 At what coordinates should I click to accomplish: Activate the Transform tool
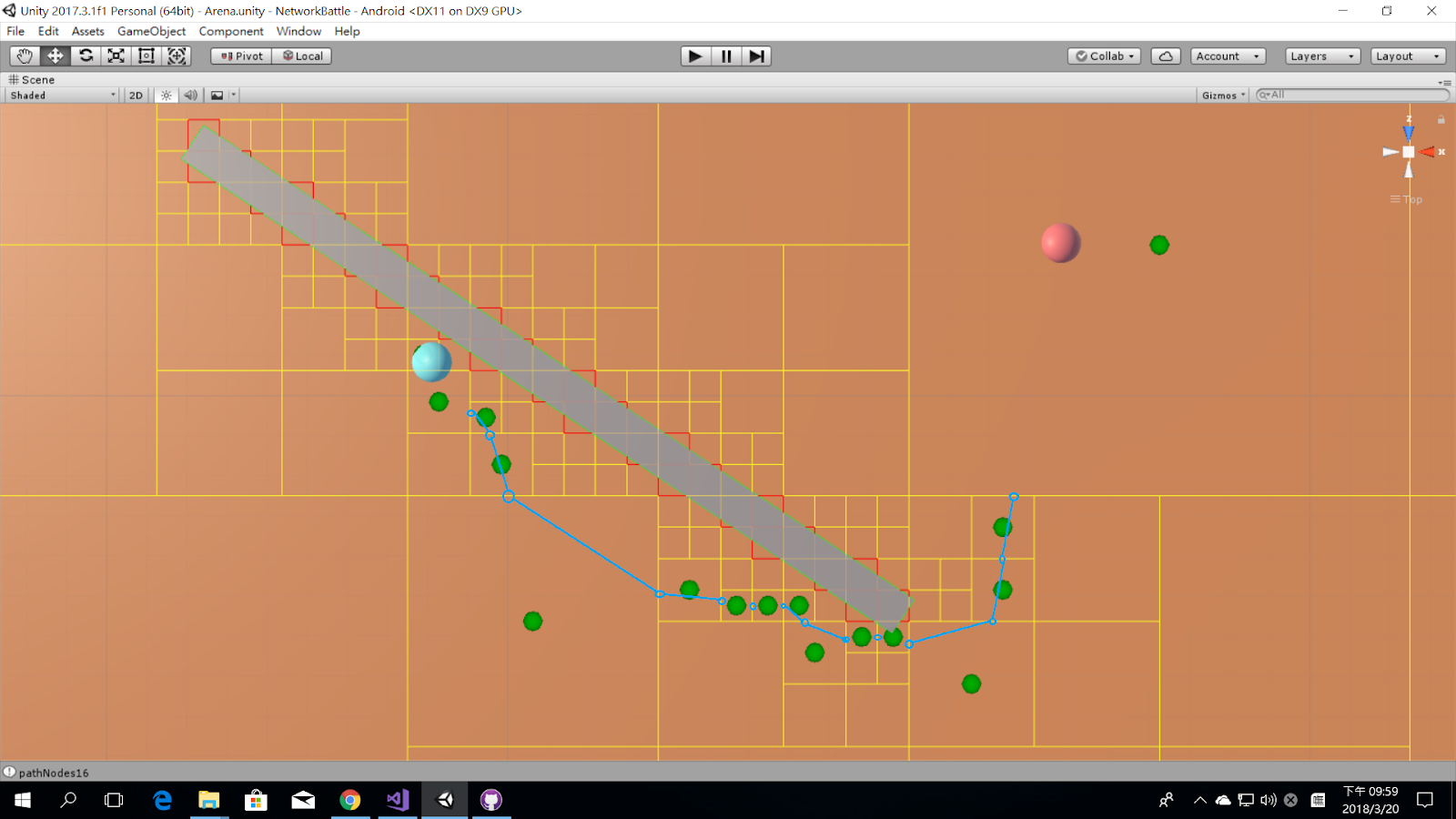pyautogui.click(x=177, y=56)
